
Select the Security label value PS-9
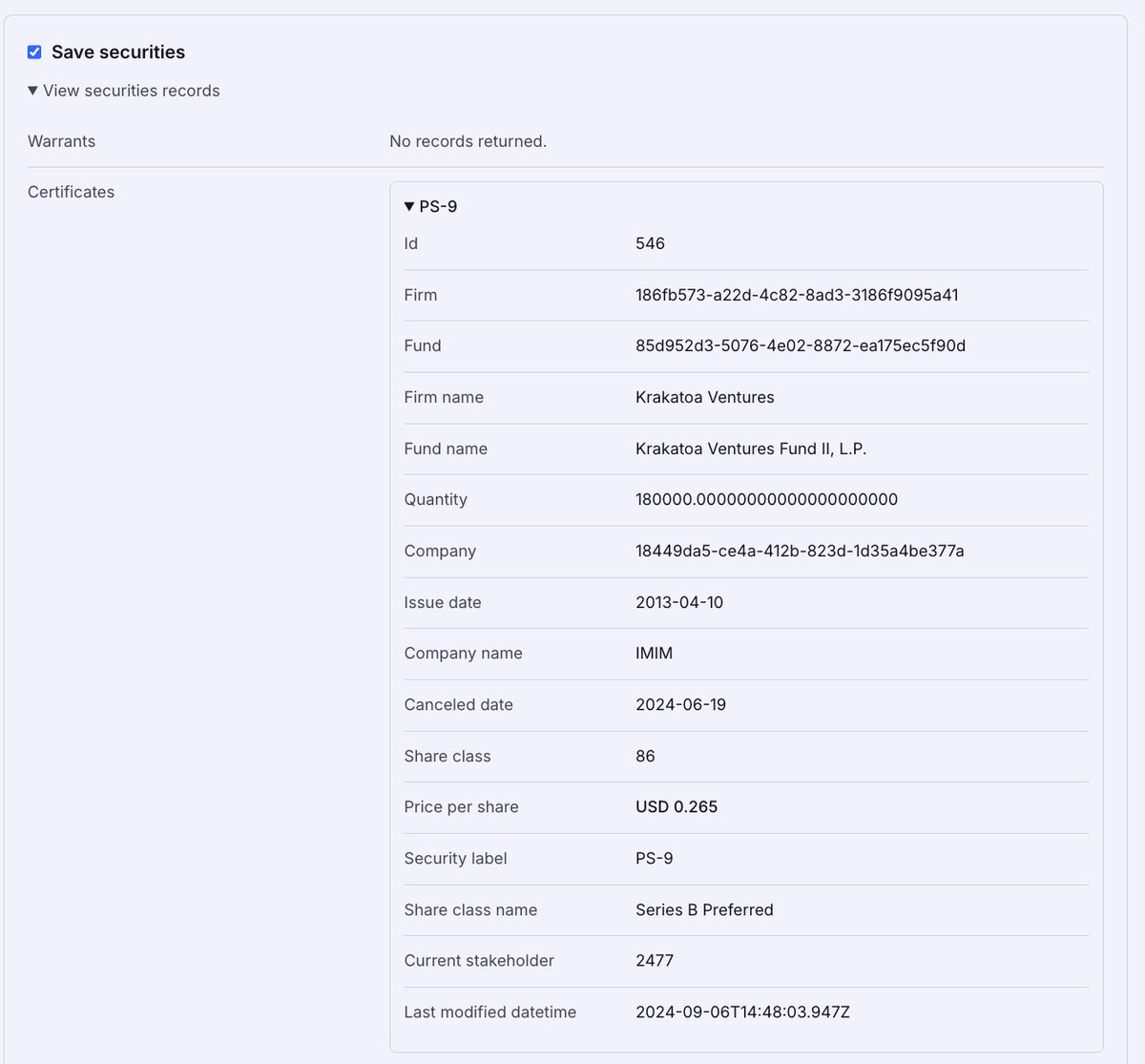point(654,858)
